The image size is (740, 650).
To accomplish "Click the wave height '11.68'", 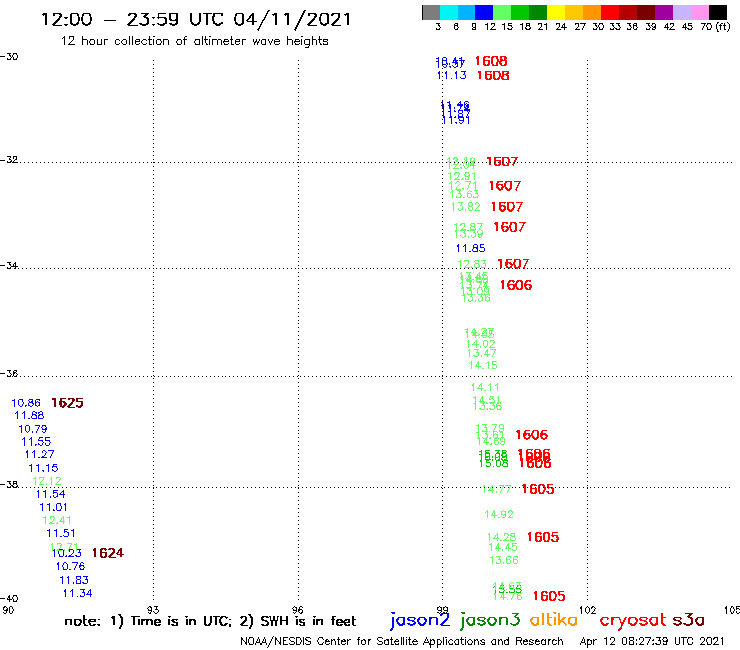I will click(x=29, y=415).
